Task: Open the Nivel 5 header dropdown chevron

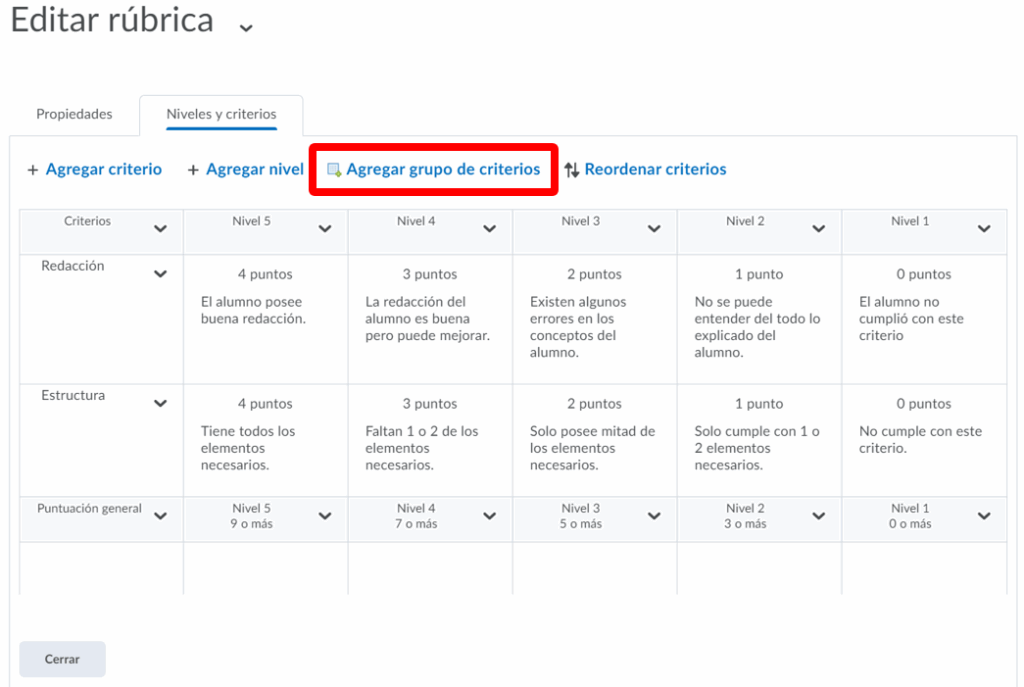Action: click(325, 229)
